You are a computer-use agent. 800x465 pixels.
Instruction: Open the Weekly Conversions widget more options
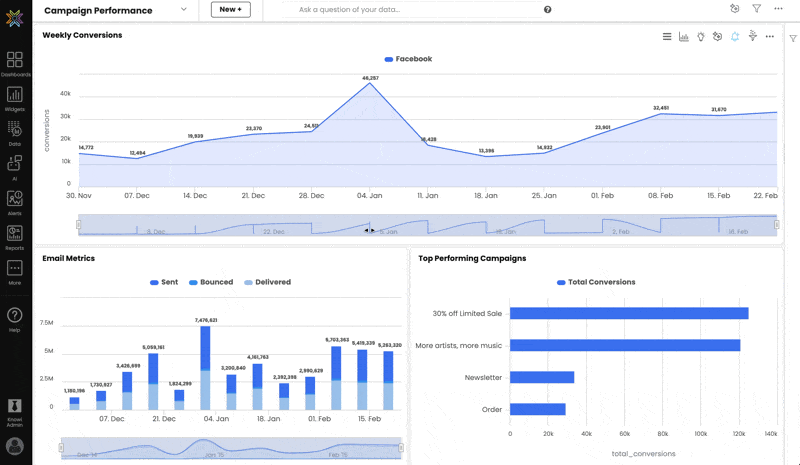pos(769,37)
